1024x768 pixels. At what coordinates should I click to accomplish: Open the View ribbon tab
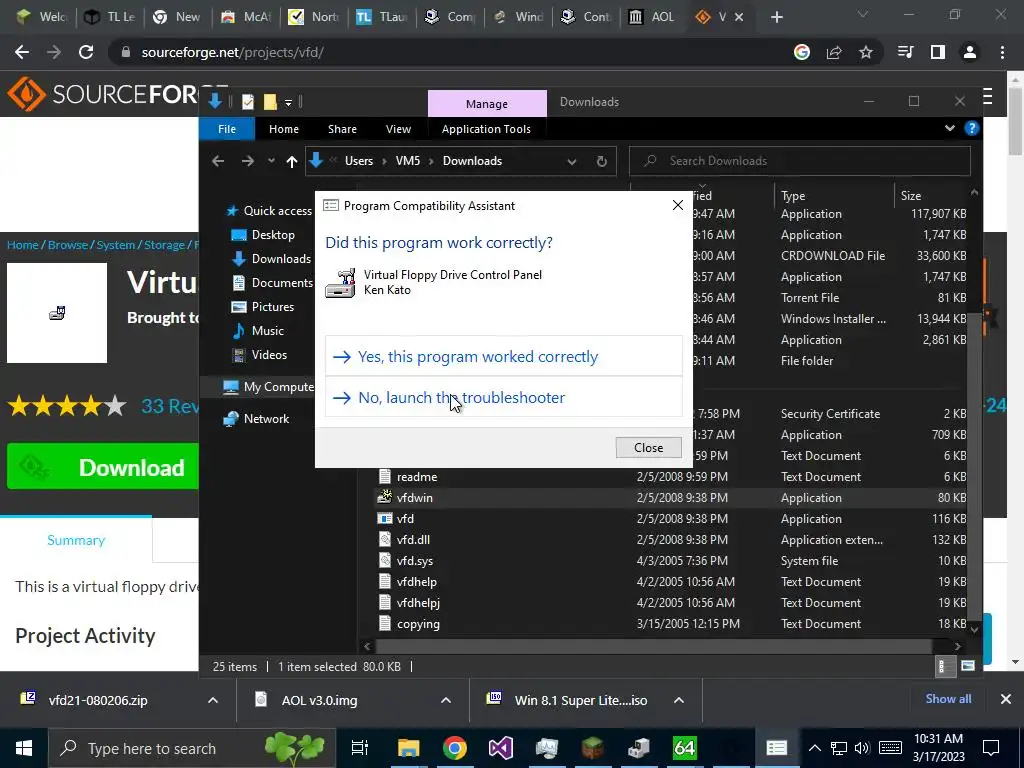click(398, 129)
